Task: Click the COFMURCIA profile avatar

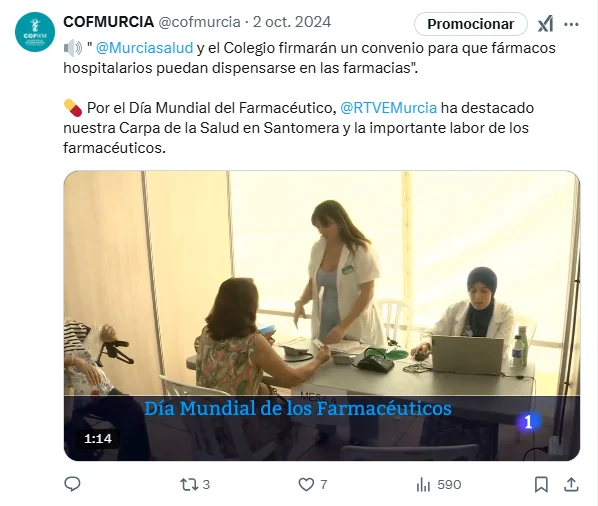Action: click(35, 32)
